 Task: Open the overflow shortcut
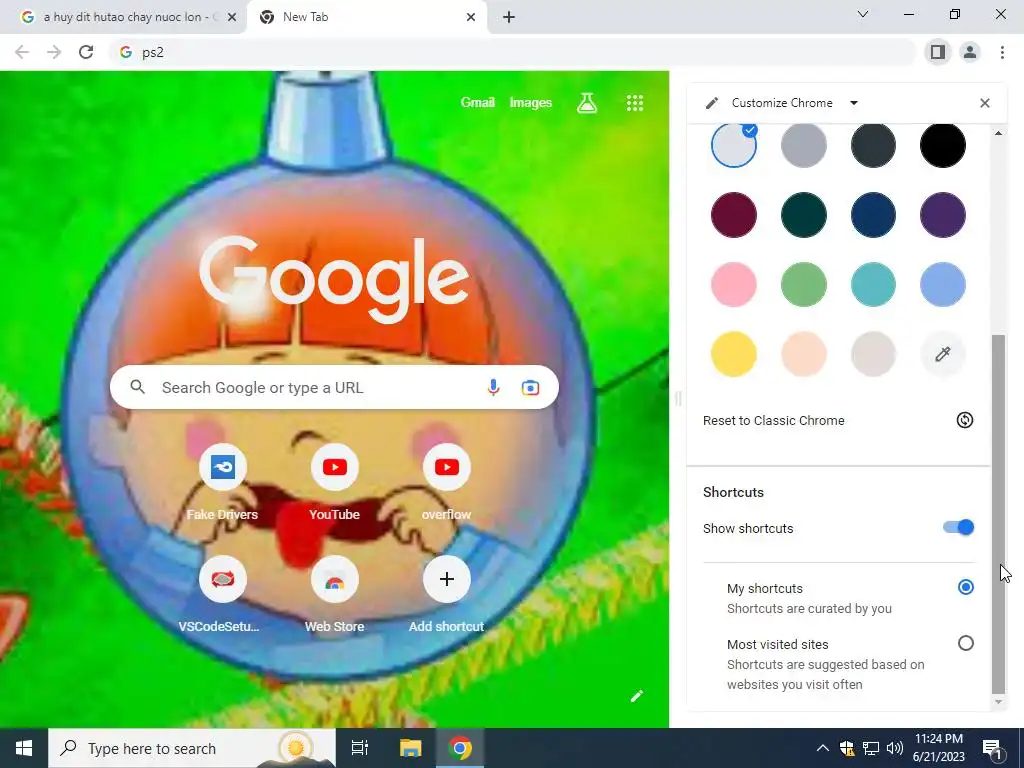point(447,467)
